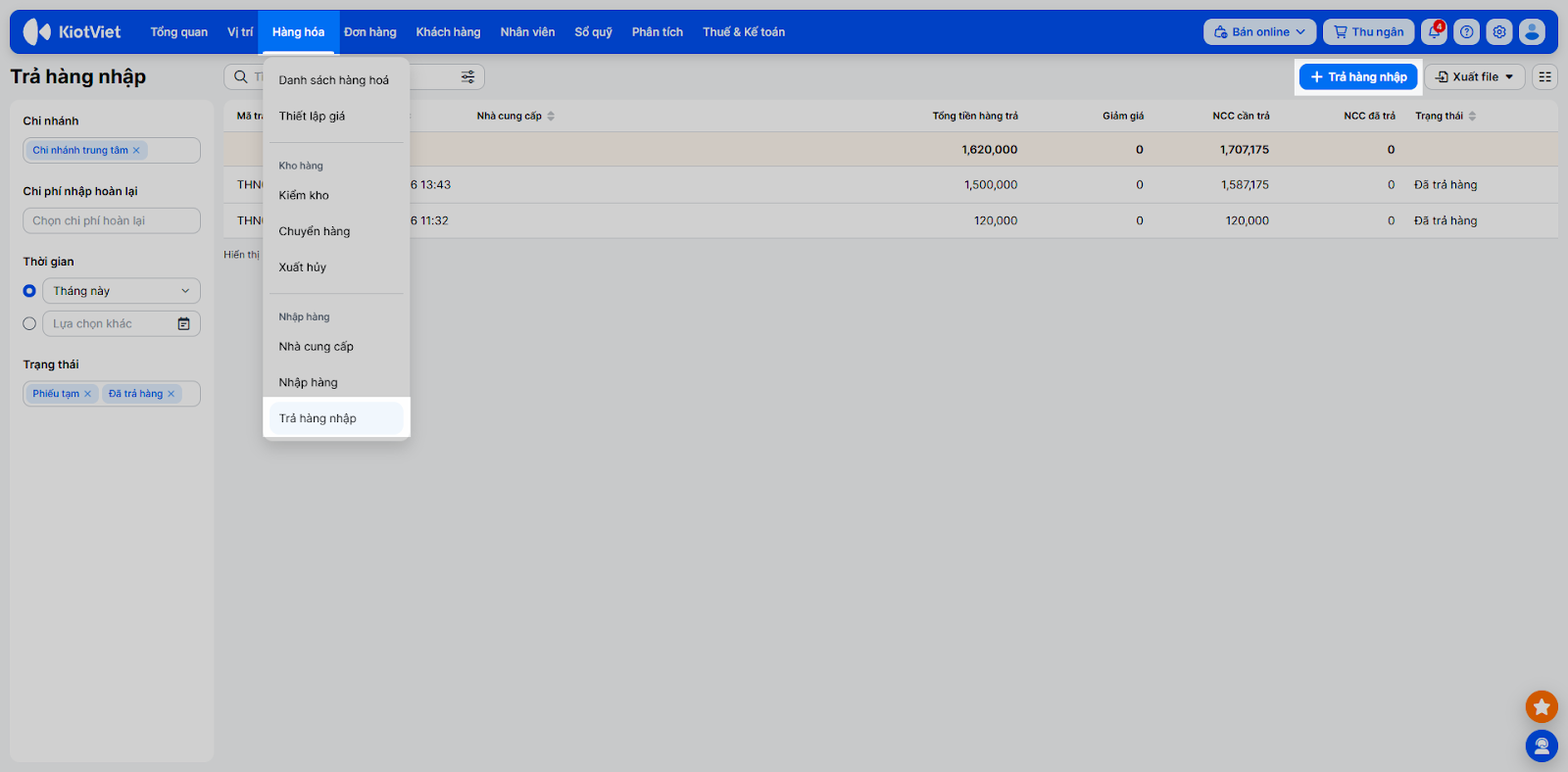The height and width of the screenshot is (772, 1568).
Task: Select Chuyển hàng menu item
Action: coord(336,231)
